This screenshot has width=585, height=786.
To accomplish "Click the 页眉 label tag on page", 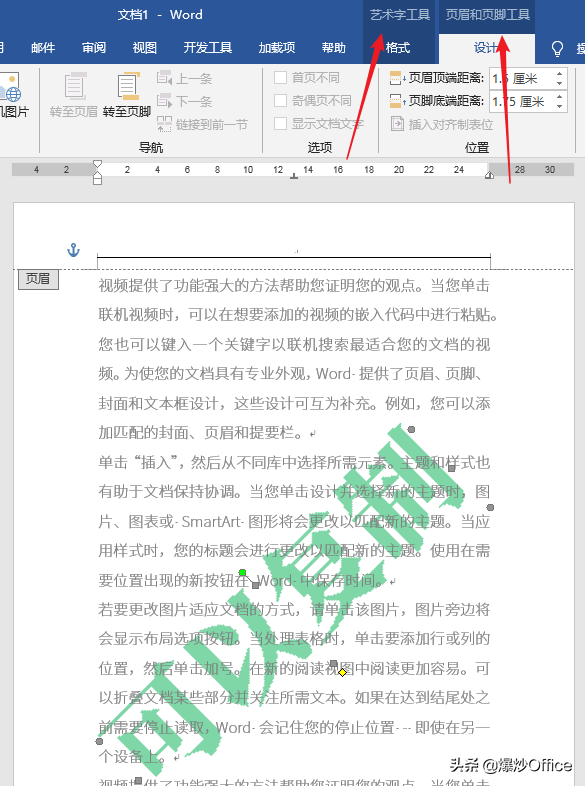I will coord(38,279).
